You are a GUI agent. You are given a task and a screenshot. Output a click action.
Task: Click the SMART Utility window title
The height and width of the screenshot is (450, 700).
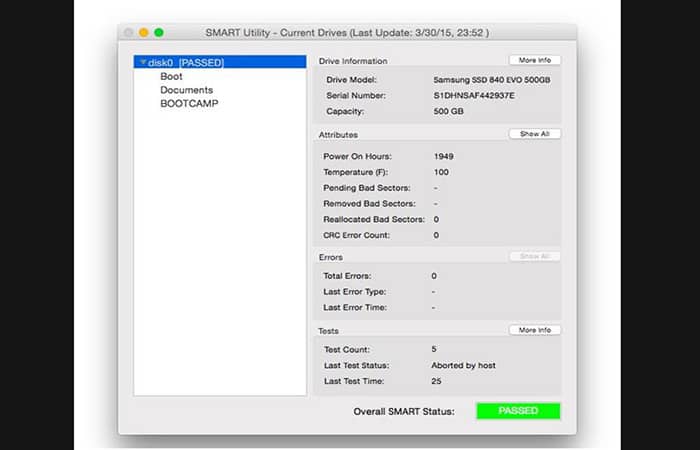coord(347,33)
